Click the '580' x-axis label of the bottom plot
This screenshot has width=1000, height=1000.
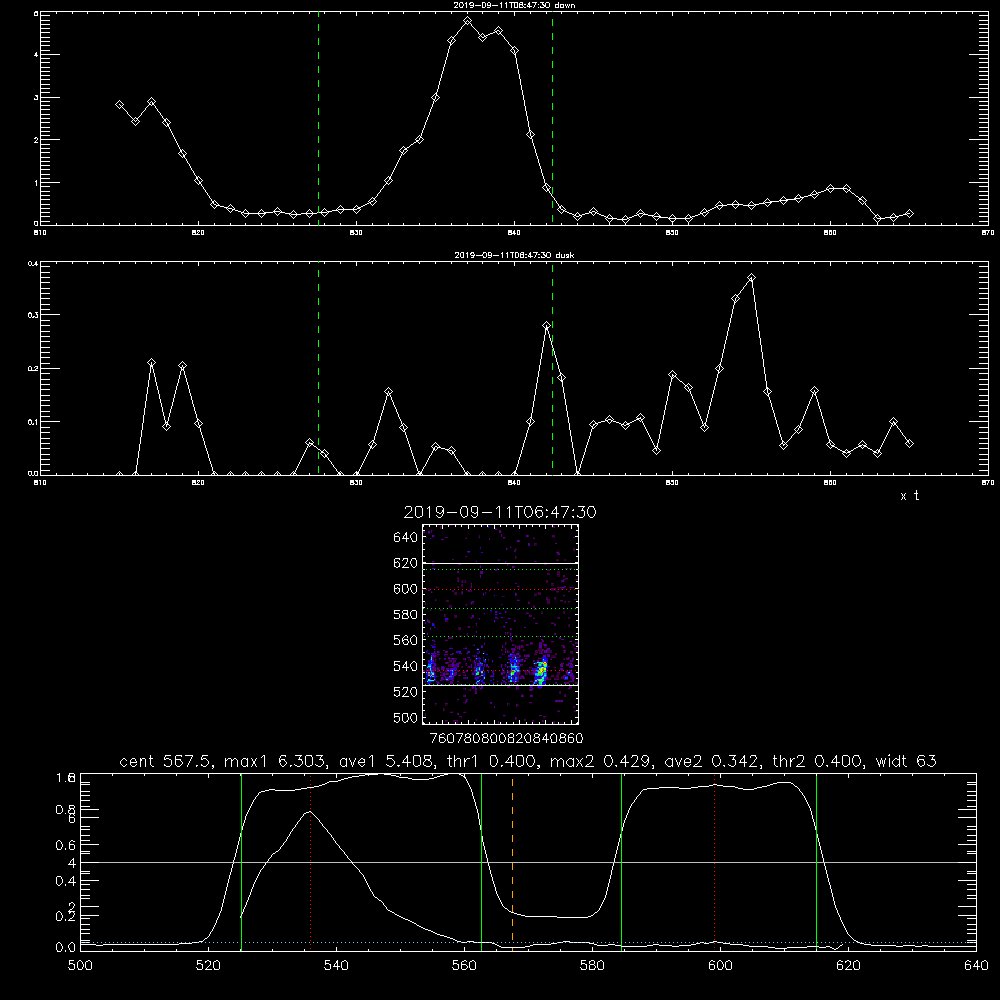pyautogui.click(x=592, y=965)
